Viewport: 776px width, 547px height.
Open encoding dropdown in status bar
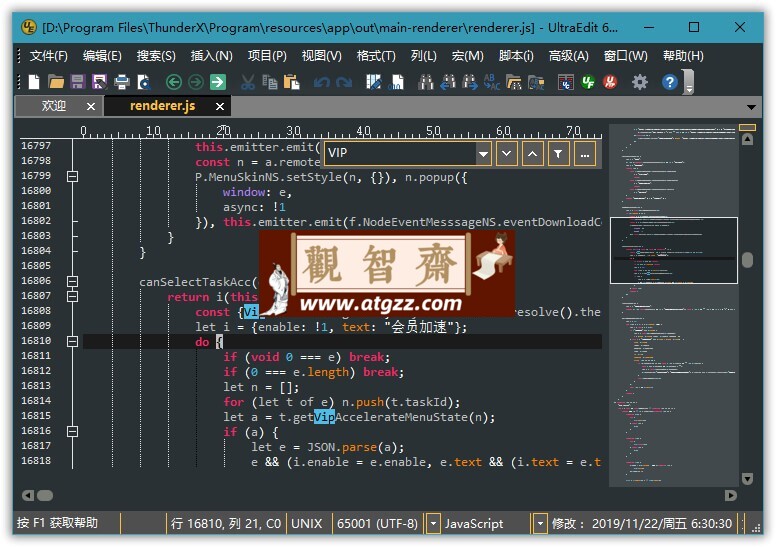coord(433,523)
